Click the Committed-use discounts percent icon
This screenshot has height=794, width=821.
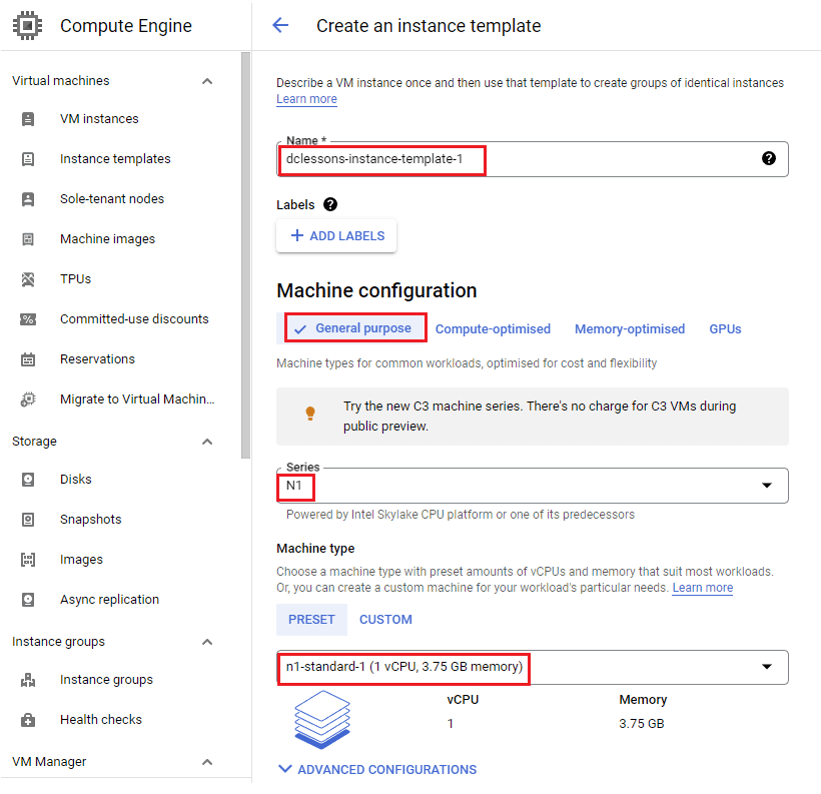(28, 319)
